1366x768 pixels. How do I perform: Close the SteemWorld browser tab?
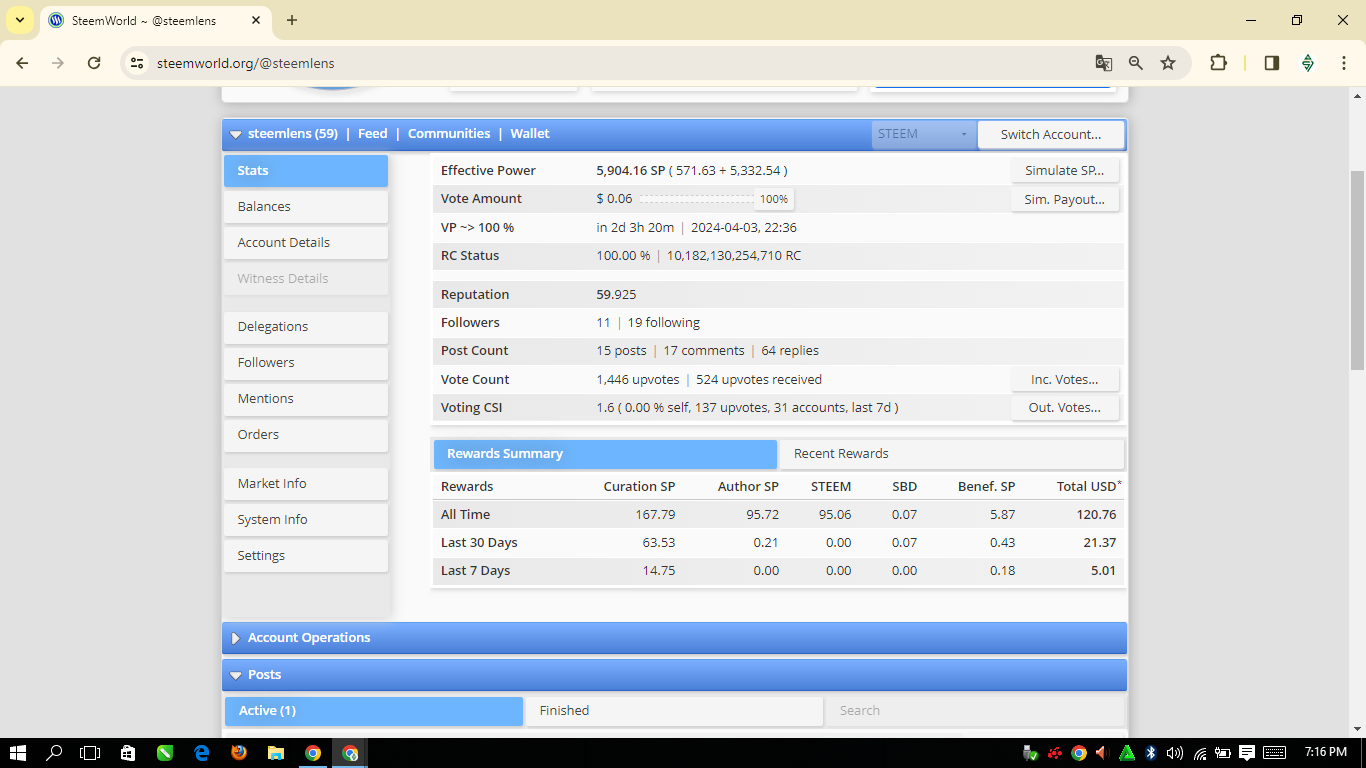(x=257, y=20)
